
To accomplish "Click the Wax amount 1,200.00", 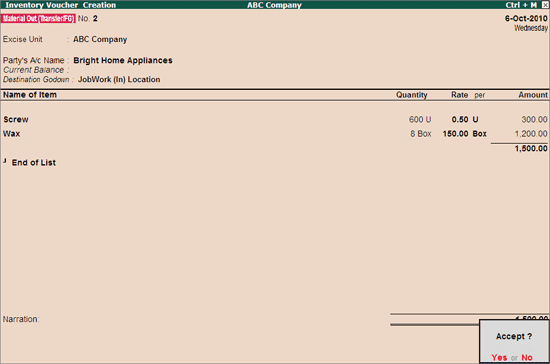I will coord(531,134).
